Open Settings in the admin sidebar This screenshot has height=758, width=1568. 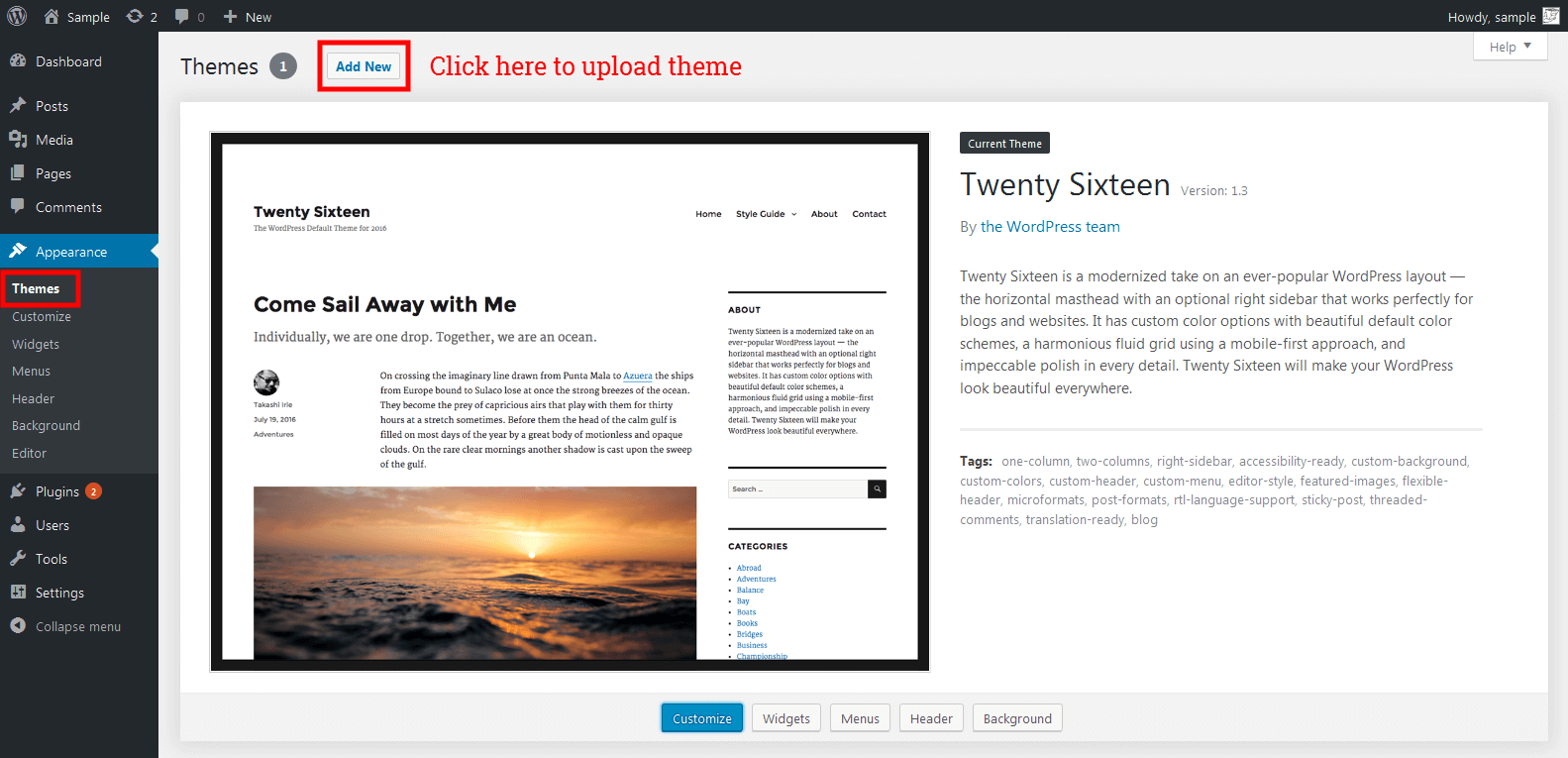point(59,593)
